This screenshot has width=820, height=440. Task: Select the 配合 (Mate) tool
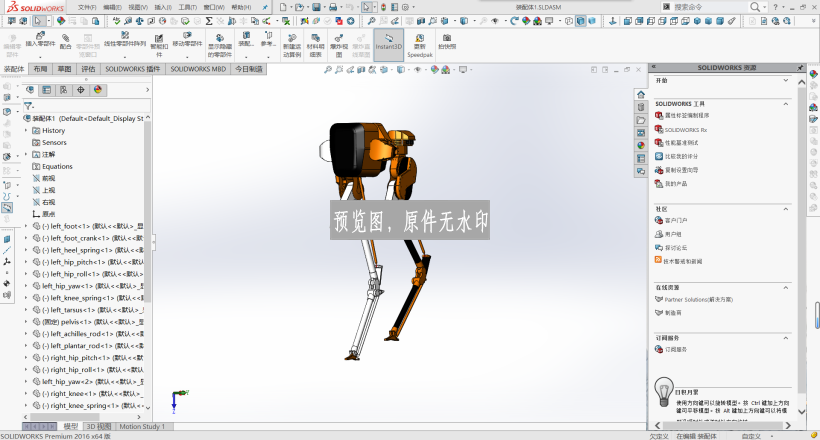65,41
